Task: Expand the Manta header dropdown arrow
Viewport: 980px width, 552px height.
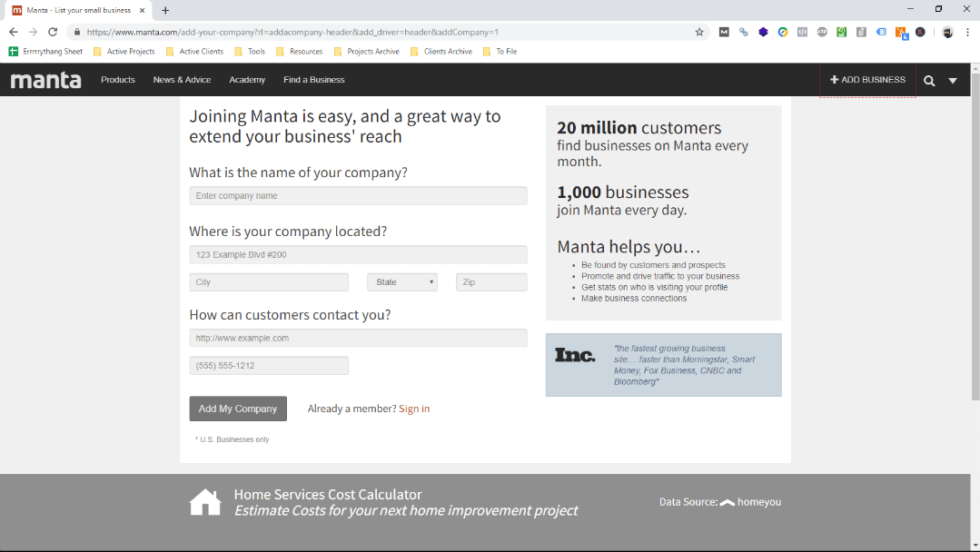Action: pyautogui.click(x=952, y=81)
